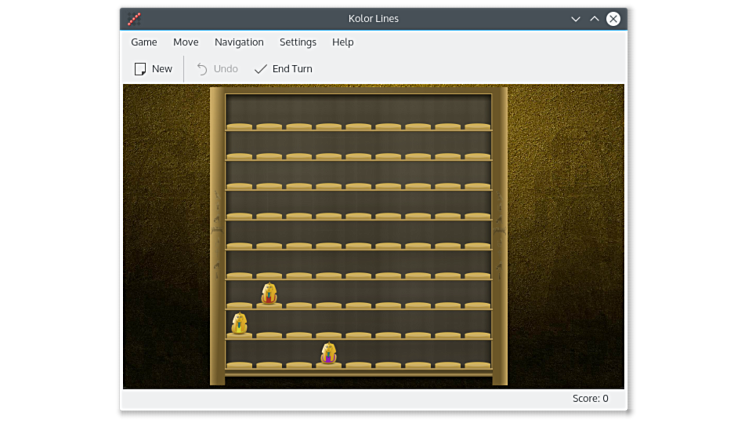752x423 pixels.
Task: Minimize the Kolor Lines window
Action: tap(575, 19)
